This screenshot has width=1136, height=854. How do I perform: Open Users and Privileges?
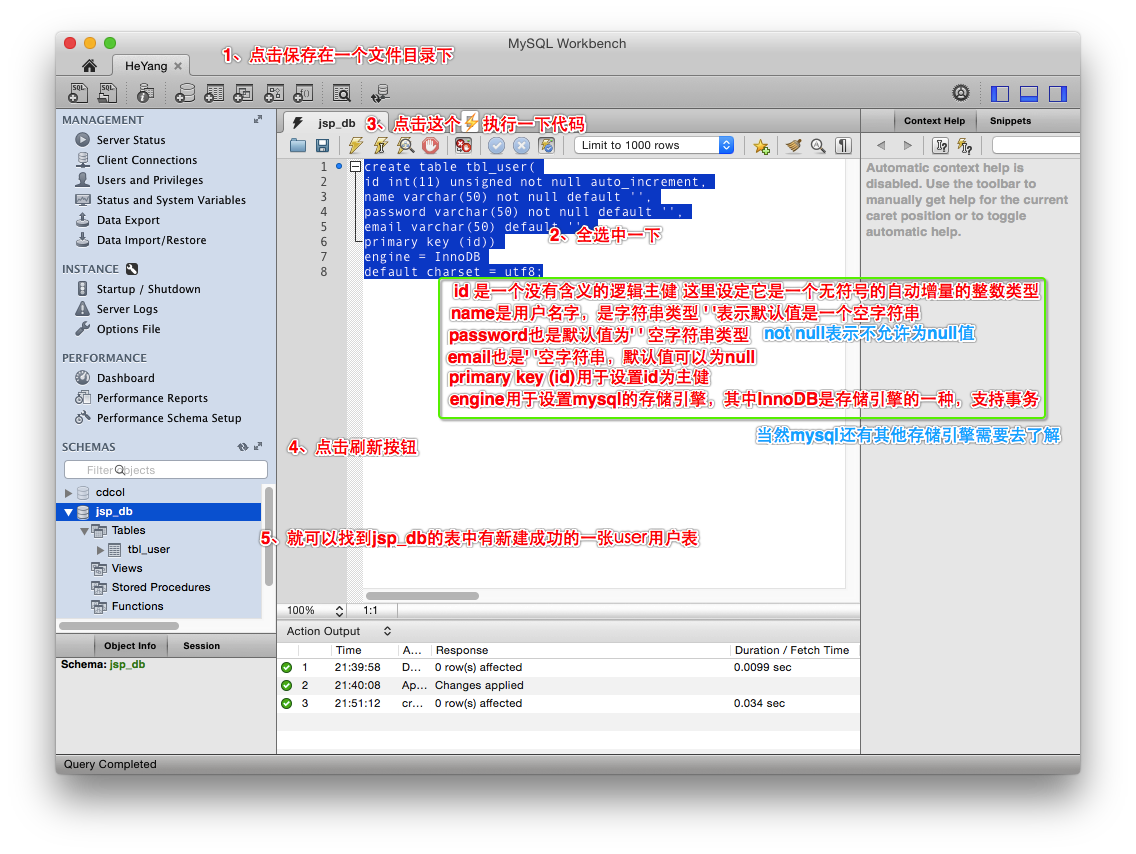(149, 180)
